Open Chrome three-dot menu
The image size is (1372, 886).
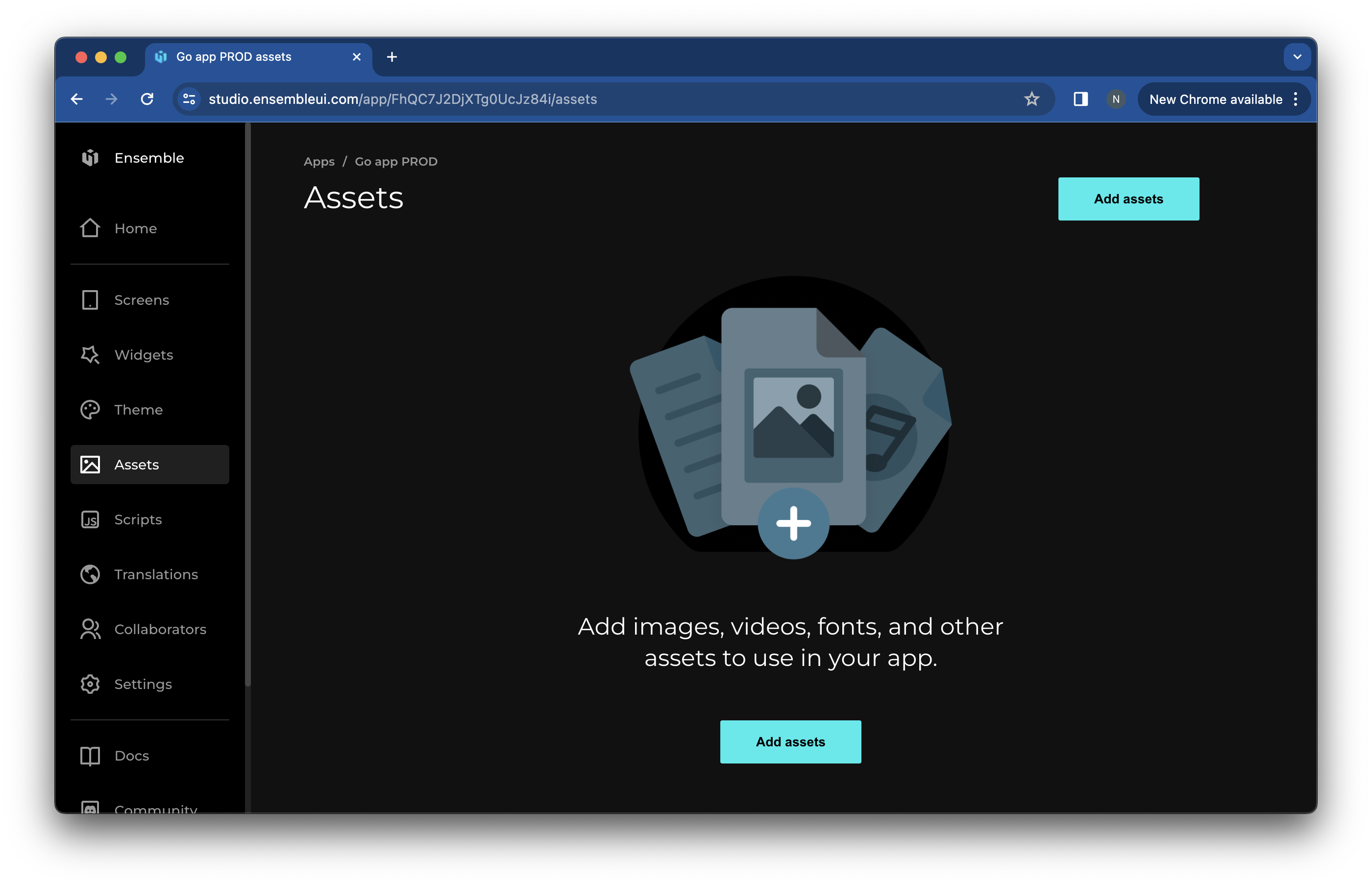1296,99
